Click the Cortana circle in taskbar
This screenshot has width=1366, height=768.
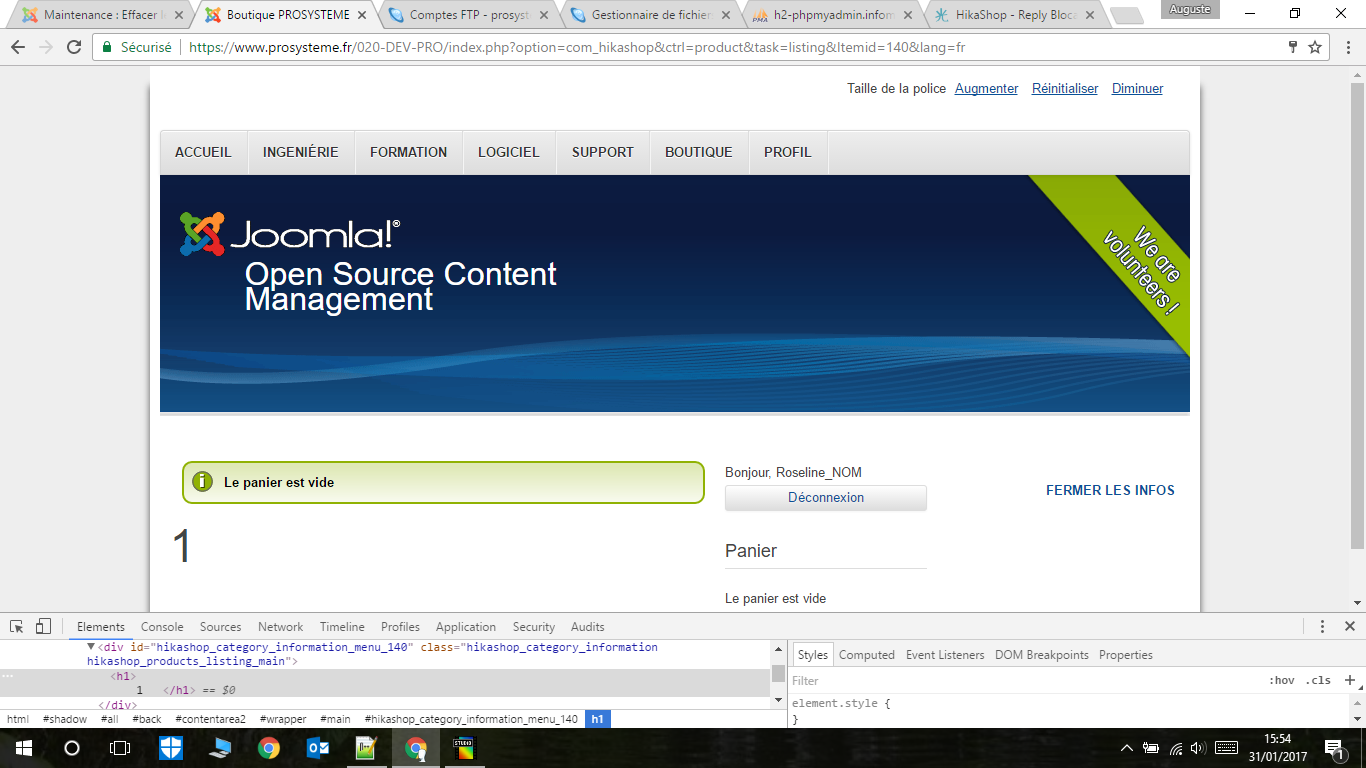[71, 747]
